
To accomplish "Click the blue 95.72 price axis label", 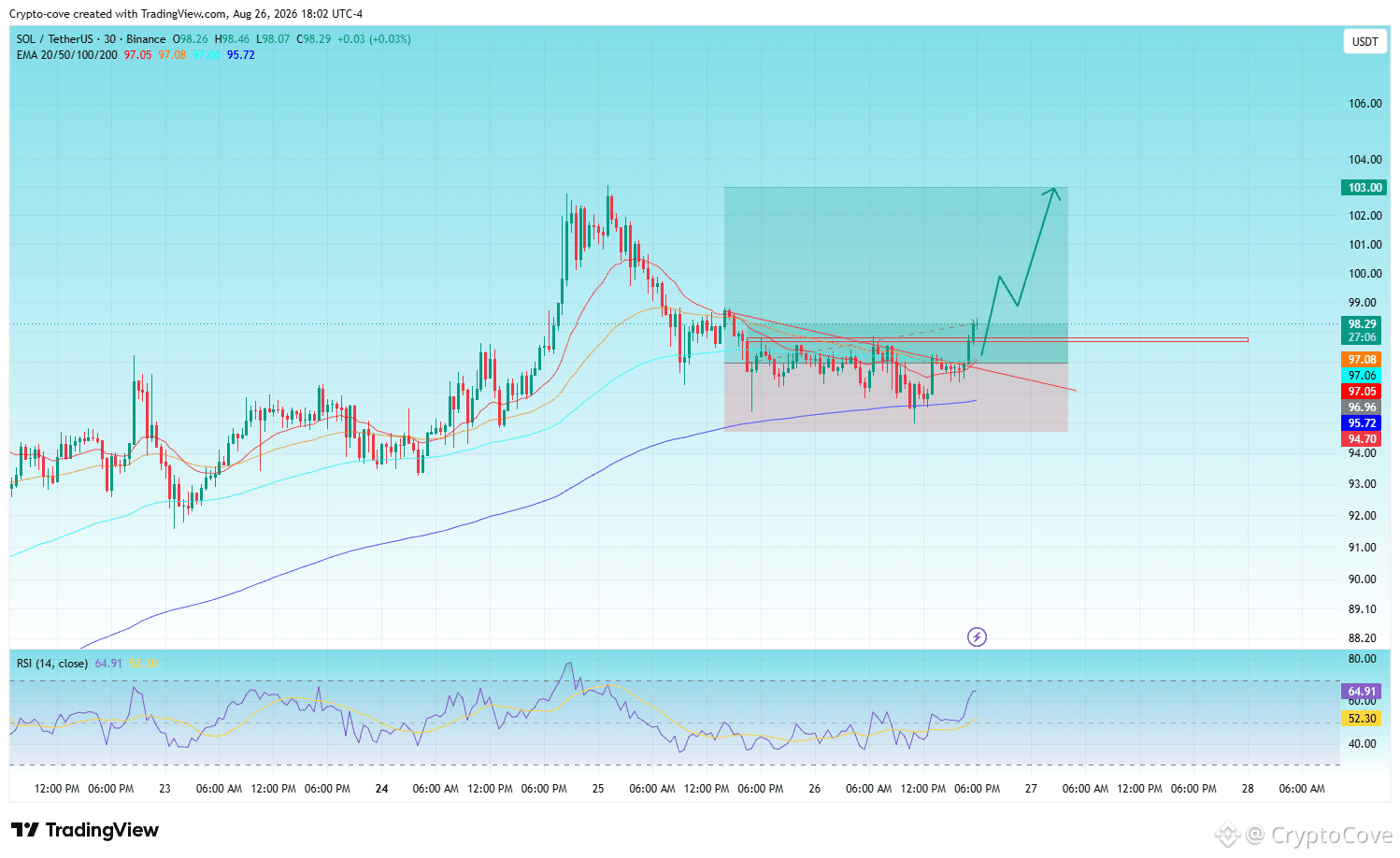I will click(x=1363, y=423).
